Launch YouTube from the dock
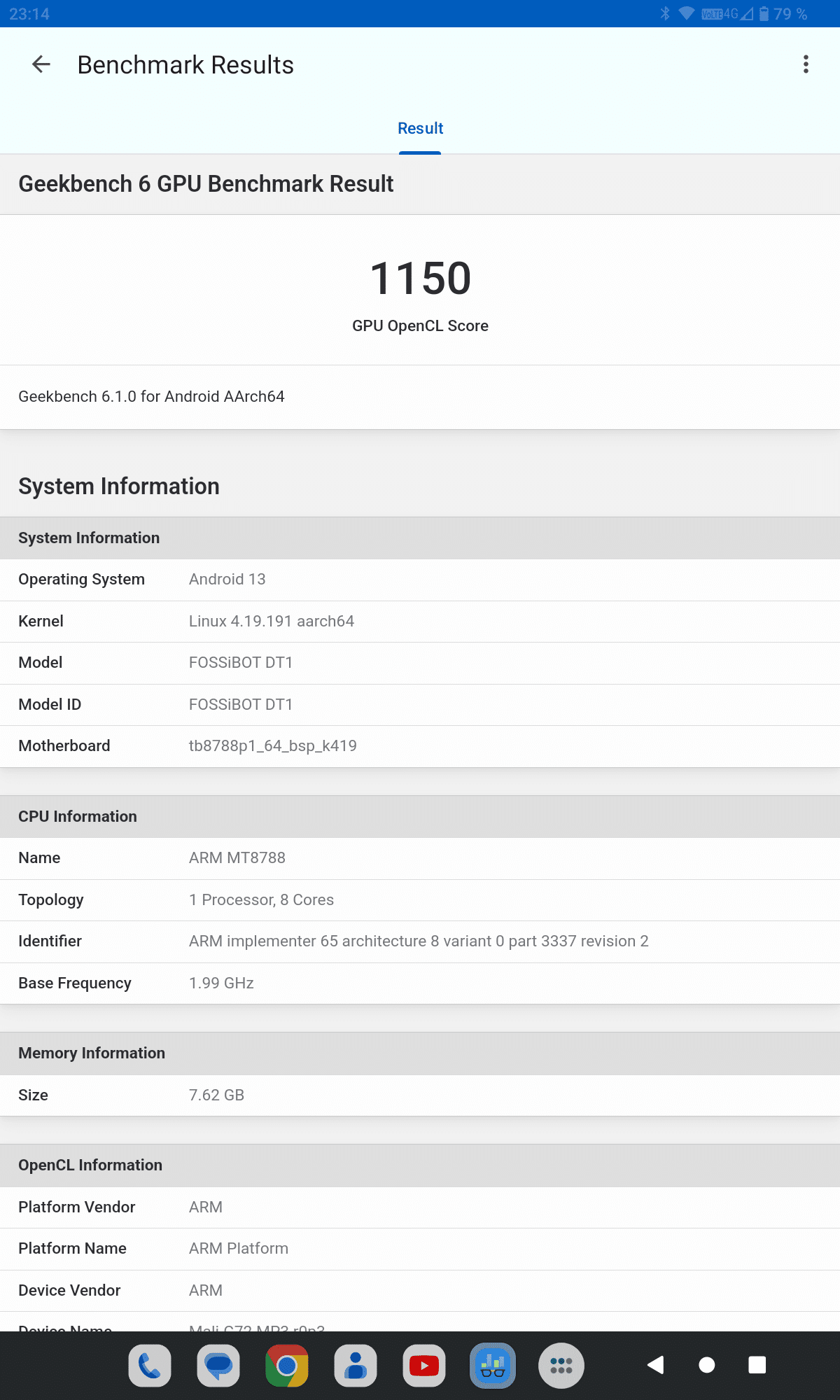The width and height of the screenshot is (840, 1400). [x=424, y=1365]
